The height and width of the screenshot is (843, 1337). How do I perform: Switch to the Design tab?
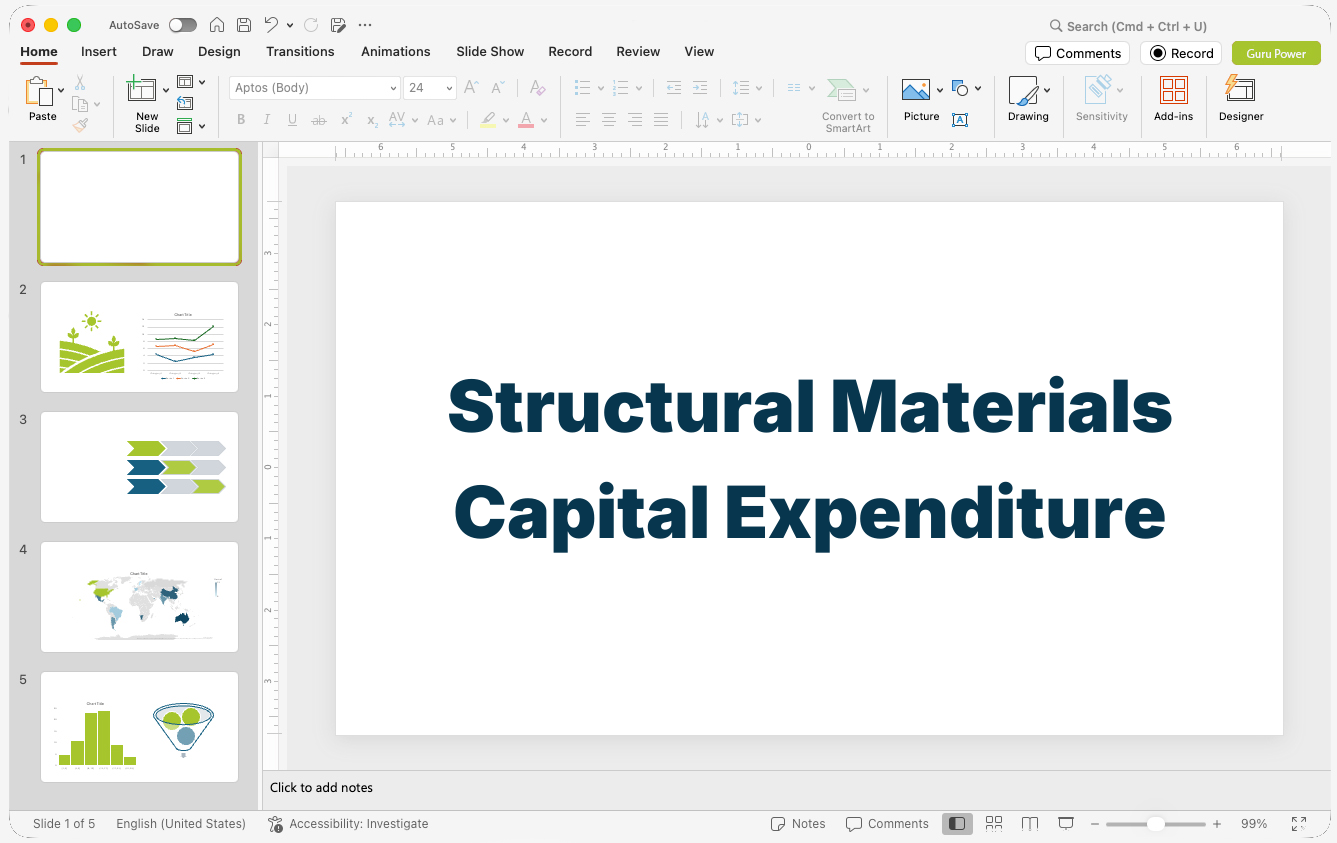click(x=219, y=52)
